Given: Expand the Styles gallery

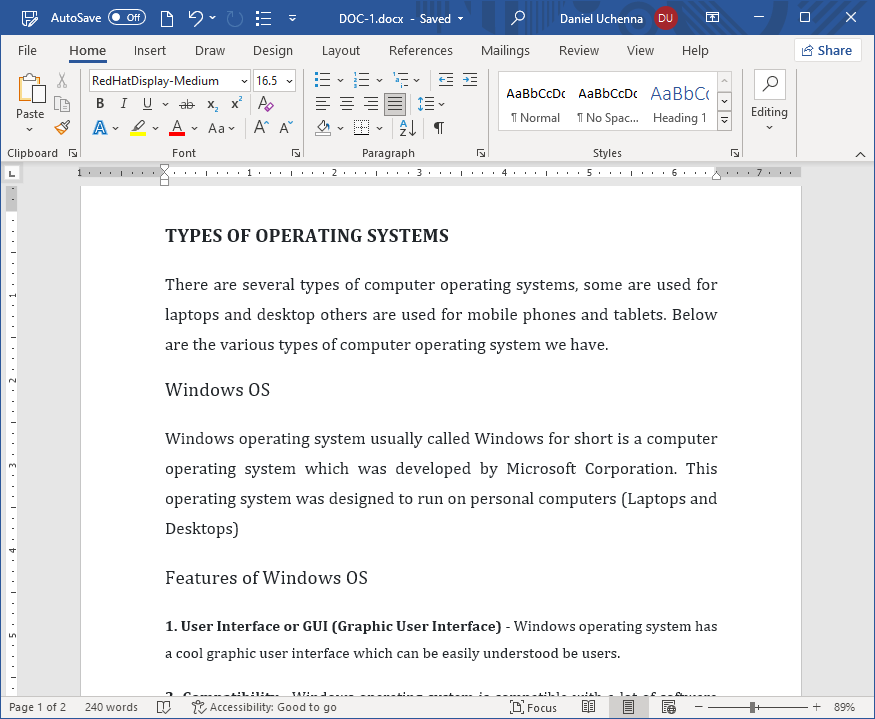Looking at the screenshot, I should [723, 119].
